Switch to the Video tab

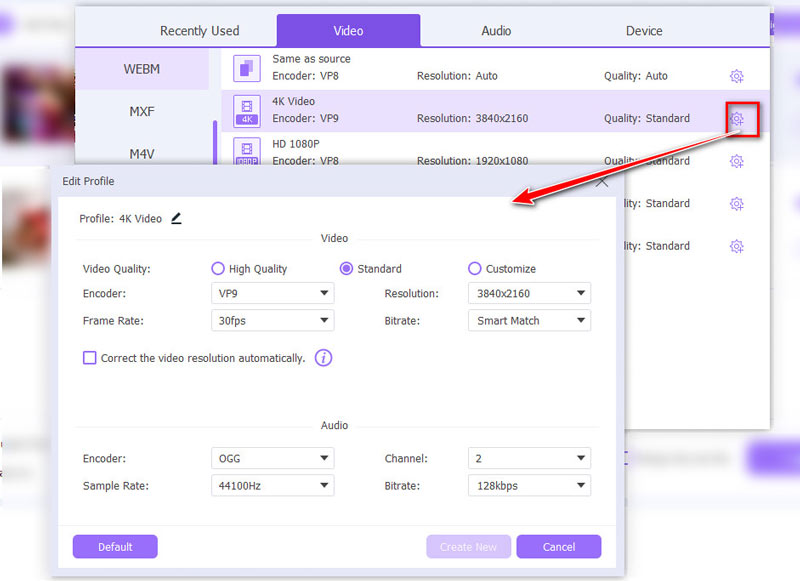click(348, 31)
